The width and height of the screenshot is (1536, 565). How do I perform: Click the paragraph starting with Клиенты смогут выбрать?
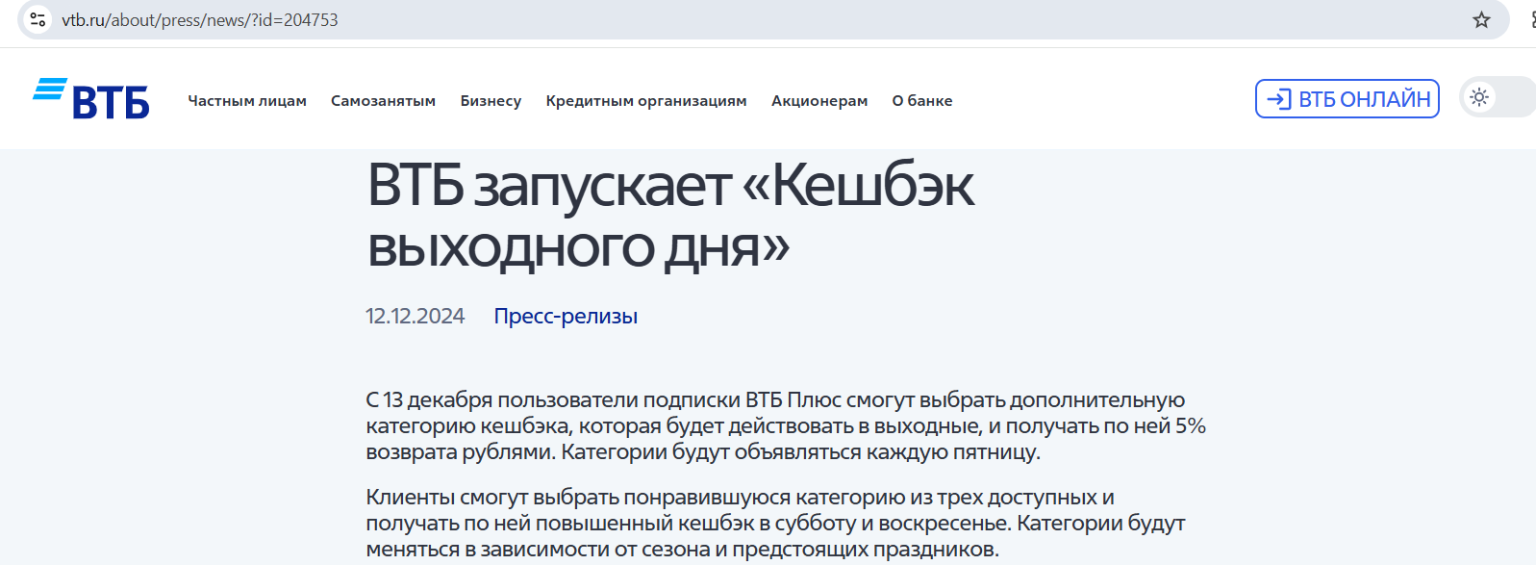[775, 524]
